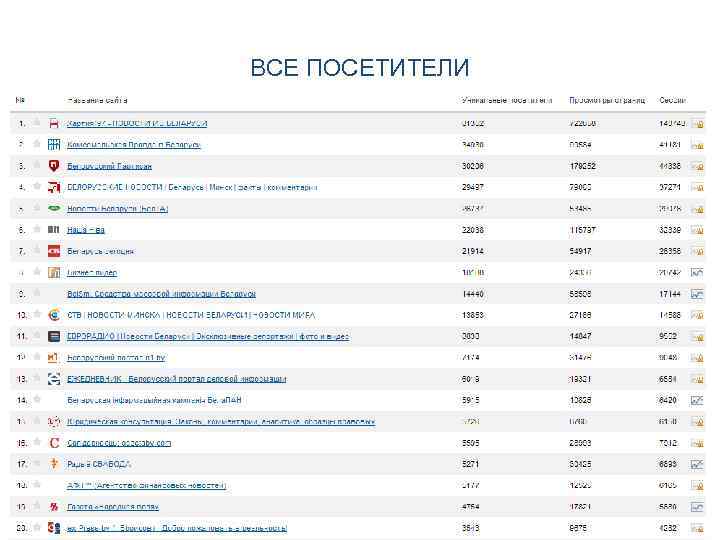Toggle favorite star for Наша Ніва

coord(37,229)
